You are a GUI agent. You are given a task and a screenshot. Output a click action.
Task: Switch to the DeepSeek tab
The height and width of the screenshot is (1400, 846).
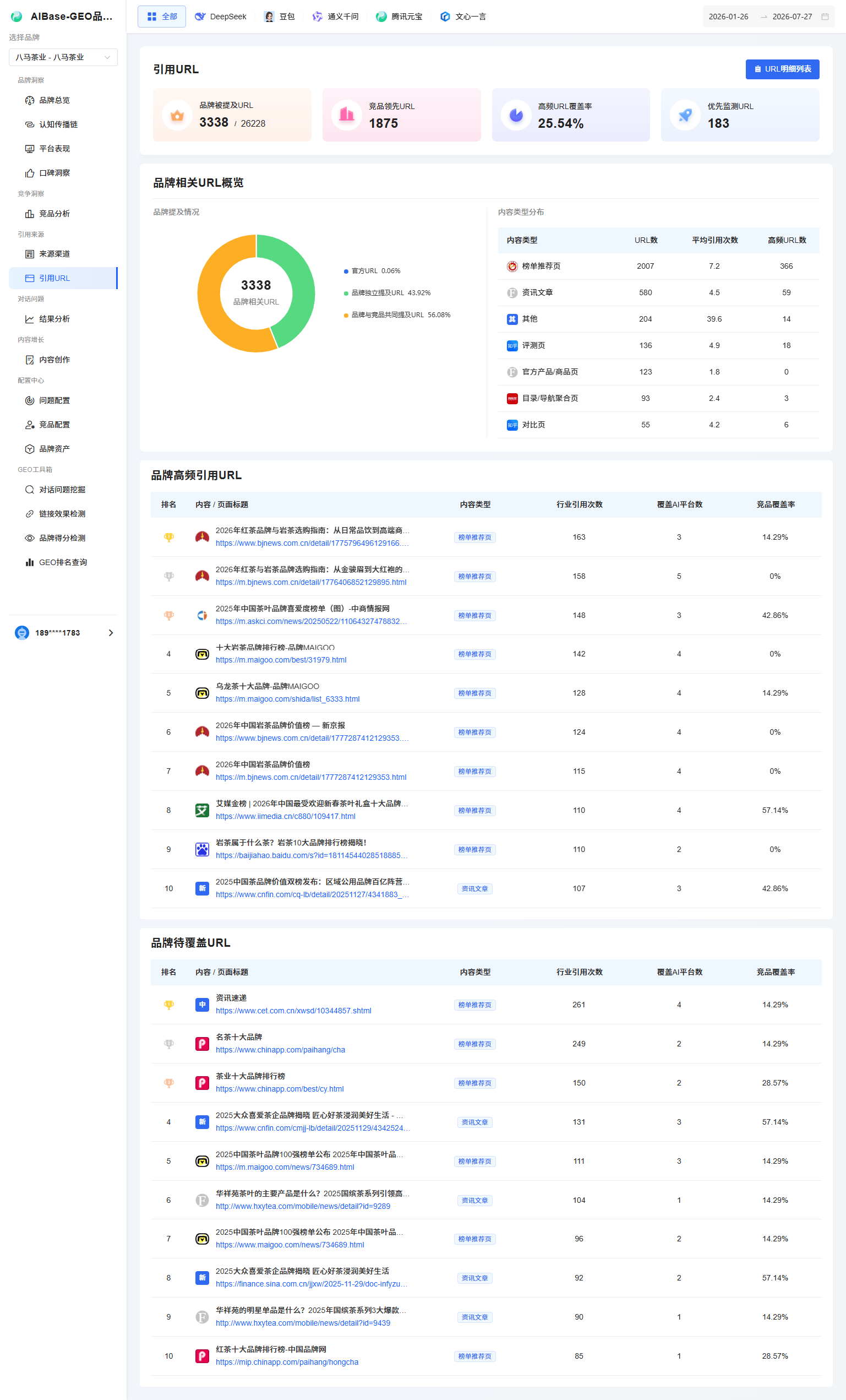220,17
